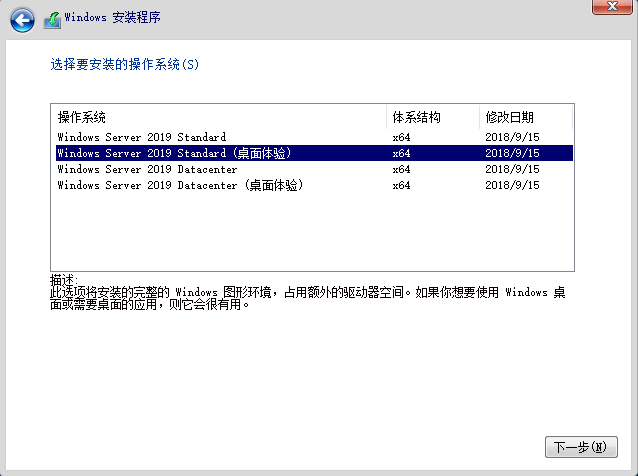Click the 描述 description text

click(307, 292)
